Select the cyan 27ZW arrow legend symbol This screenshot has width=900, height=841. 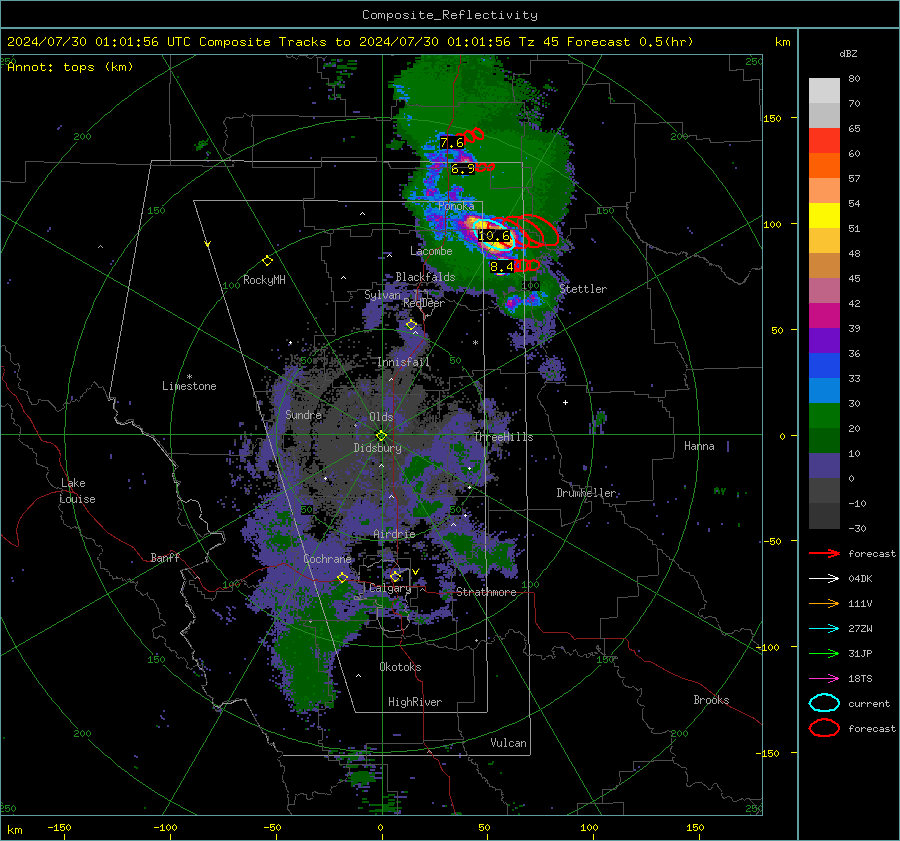pyautogui.click(x=824, y=629)
